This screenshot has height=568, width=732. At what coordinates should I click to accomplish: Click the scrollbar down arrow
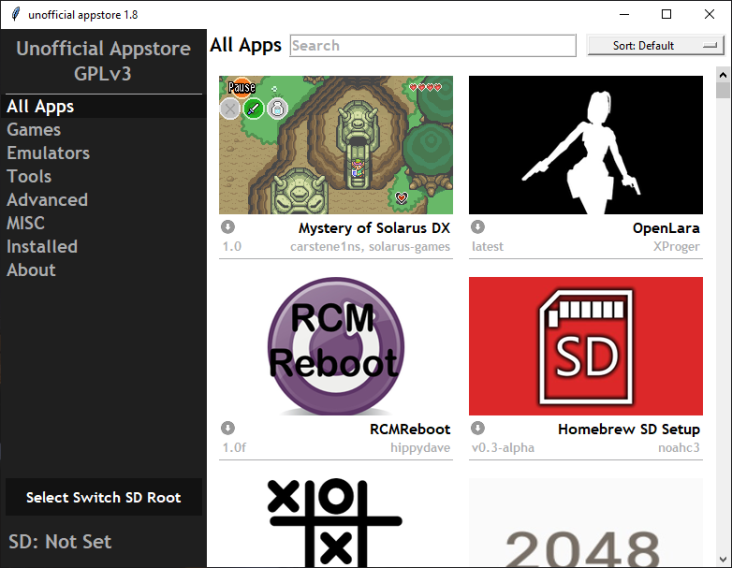723,560
